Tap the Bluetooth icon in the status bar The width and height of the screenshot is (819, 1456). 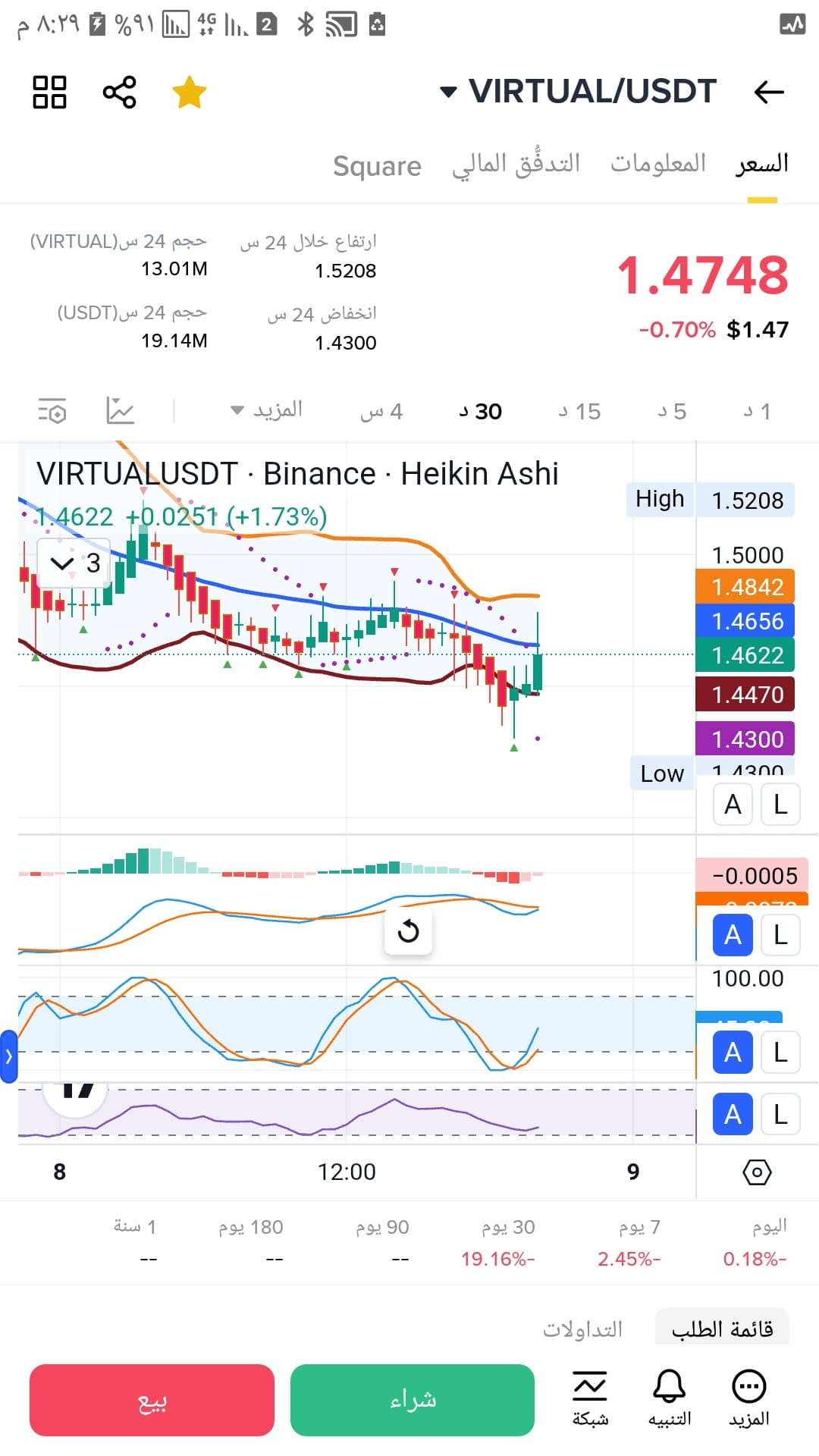click(x=306, y=24)
